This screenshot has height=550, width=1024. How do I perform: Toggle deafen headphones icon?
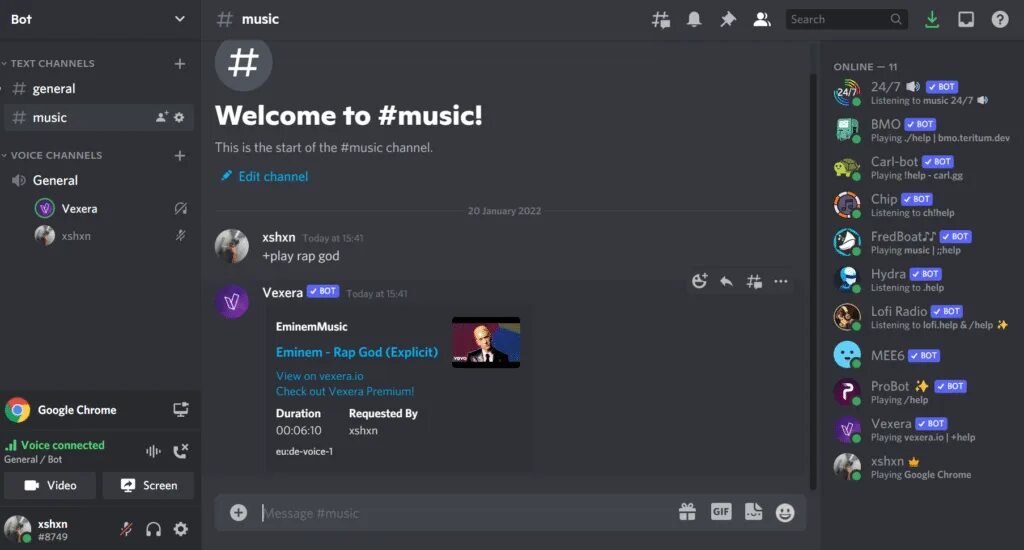pyautogui.click(x=153, y=529)
